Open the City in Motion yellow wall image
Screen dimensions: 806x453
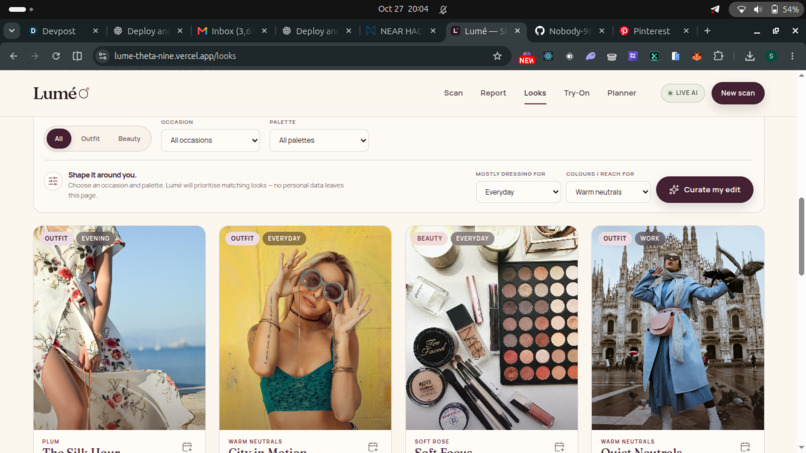coord(305,328)
